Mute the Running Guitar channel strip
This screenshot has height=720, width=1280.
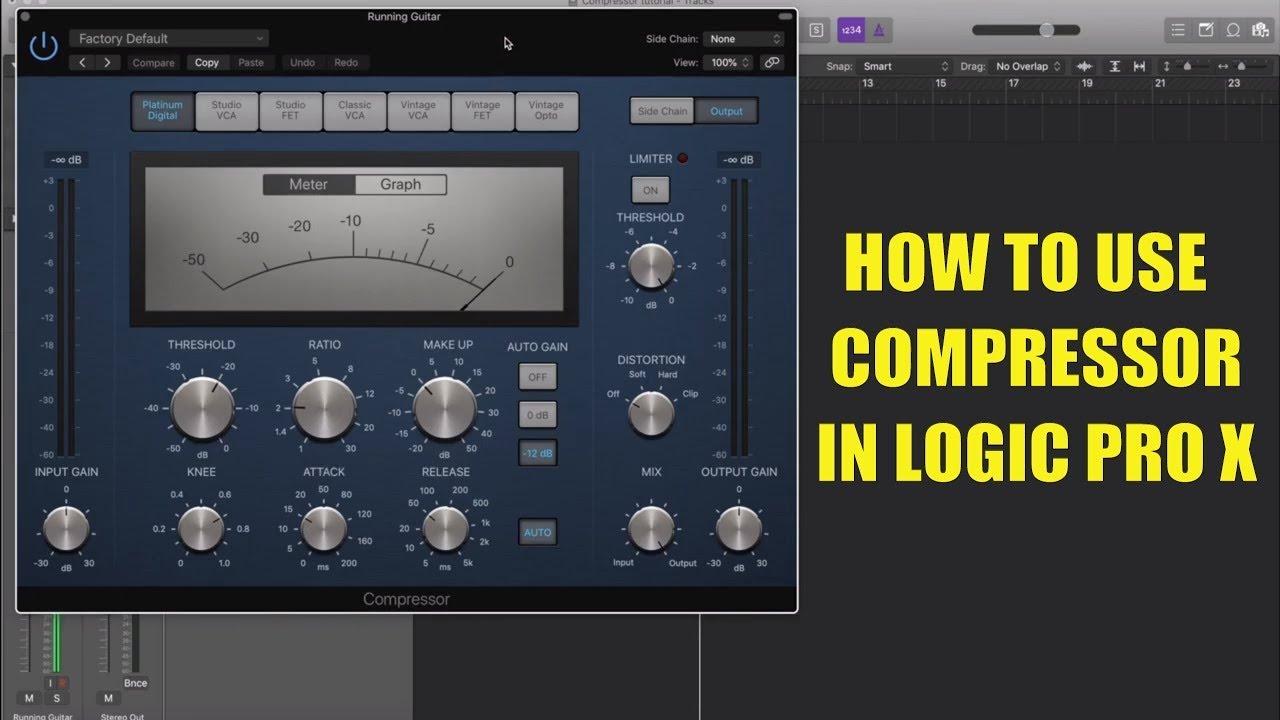29,697
